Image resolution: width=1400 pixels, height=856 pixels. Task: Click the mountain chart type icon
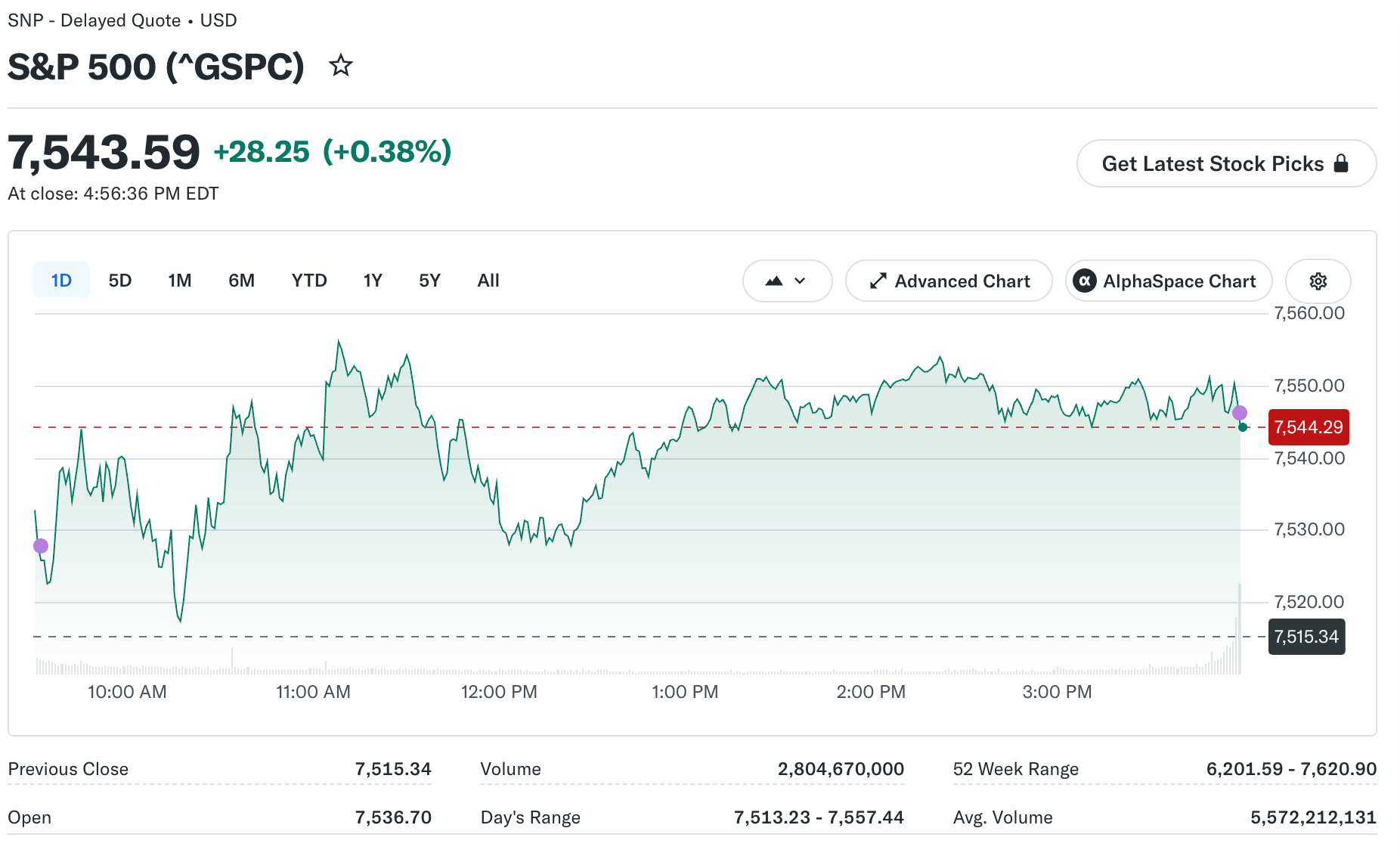pos(774,281)
